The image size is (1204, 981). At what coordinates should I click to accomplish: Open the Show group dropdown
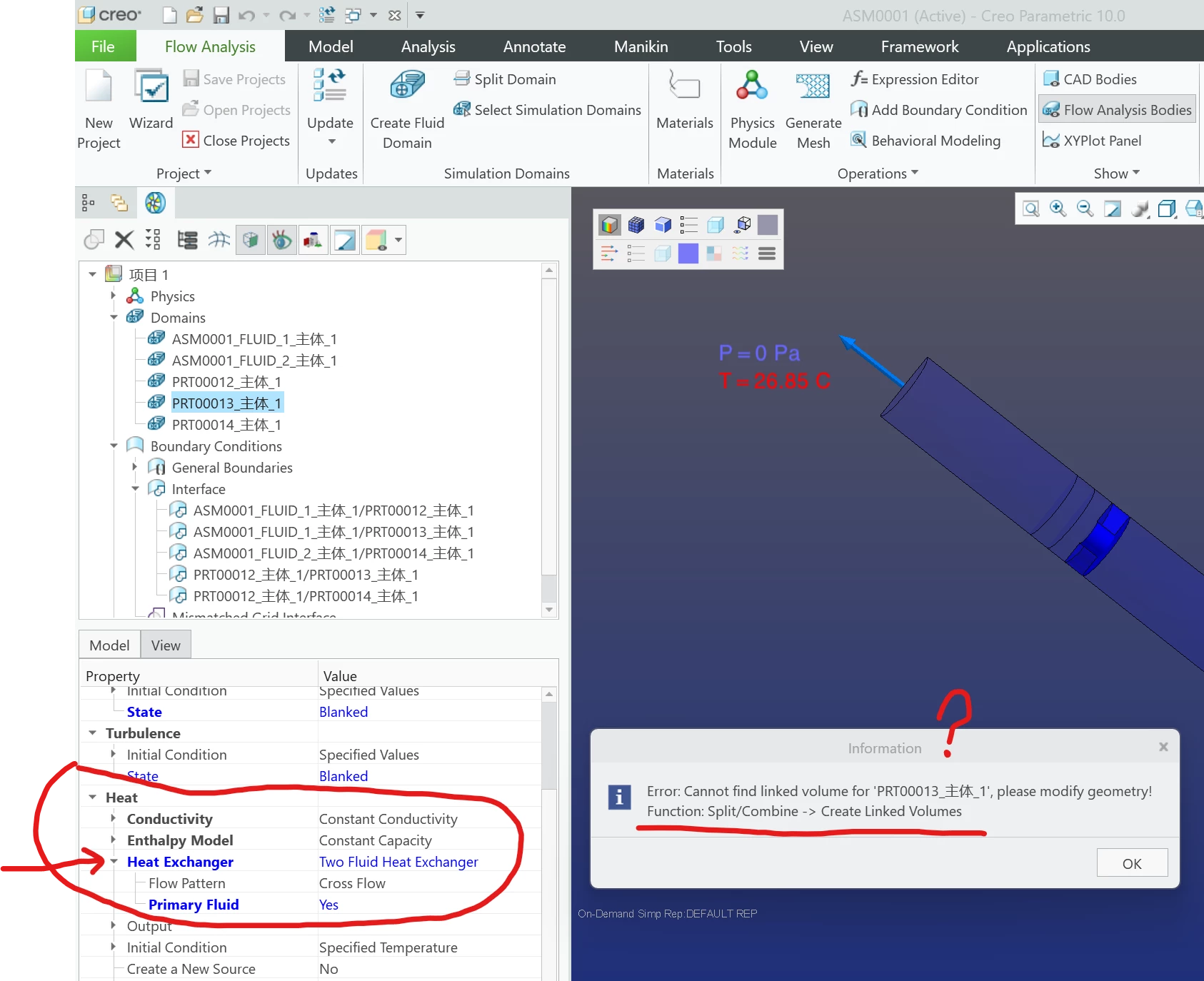pos(1117,173)
